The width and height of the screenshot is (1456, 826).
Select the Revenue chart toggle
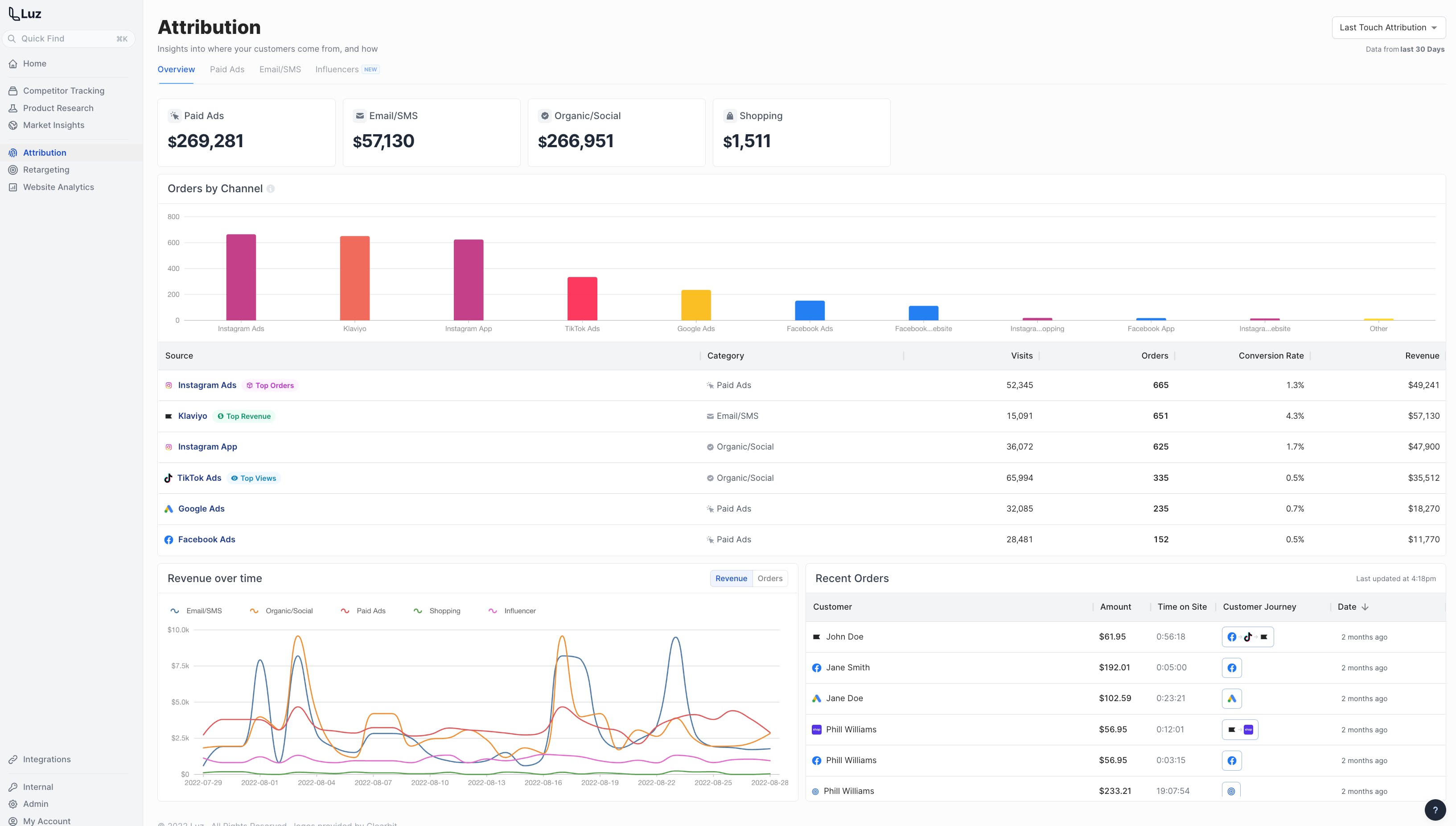coord(731,578)
